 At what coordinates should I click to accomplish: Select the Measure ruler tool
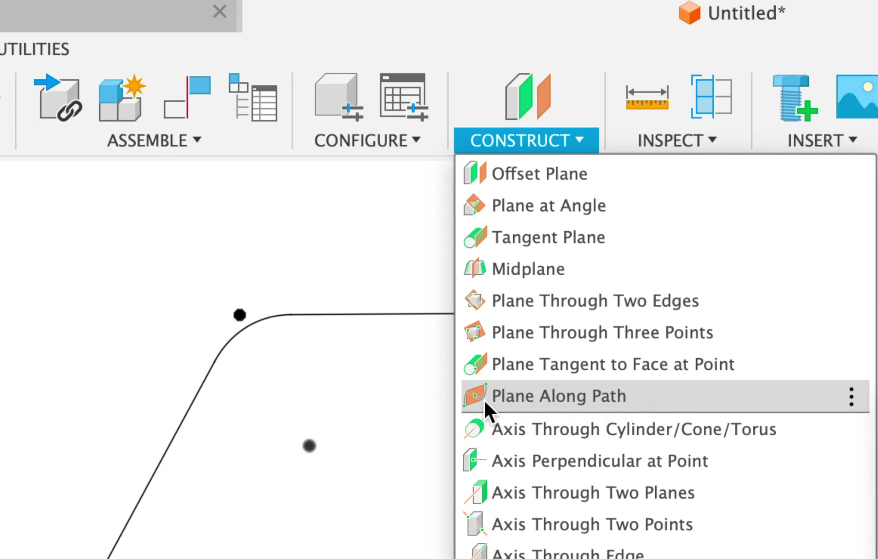pyautogui.click(x=646, y=98)
